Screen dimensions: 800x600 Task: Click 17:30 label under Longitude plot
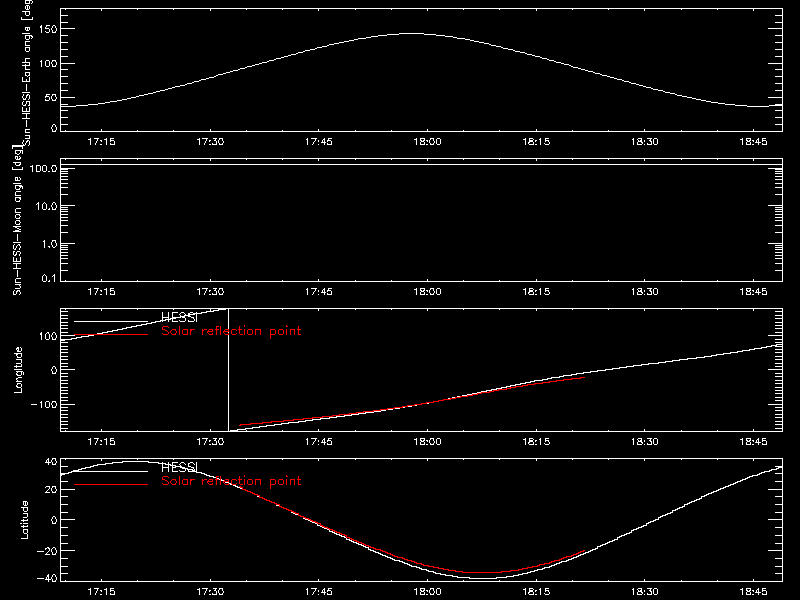(210, 442)
